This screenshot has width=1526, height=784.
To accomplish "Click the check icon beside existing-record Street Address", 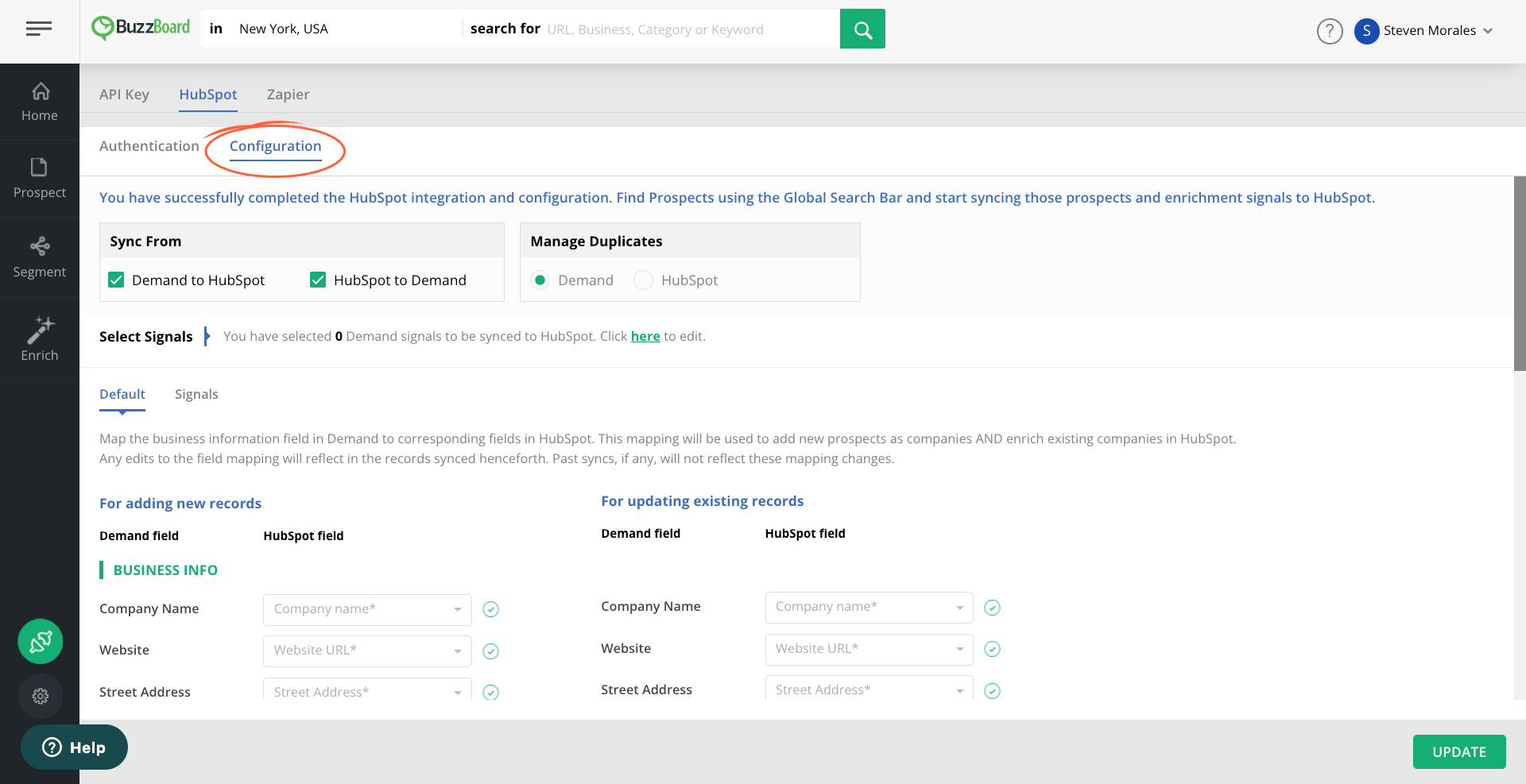I will (x=992, y=691).
